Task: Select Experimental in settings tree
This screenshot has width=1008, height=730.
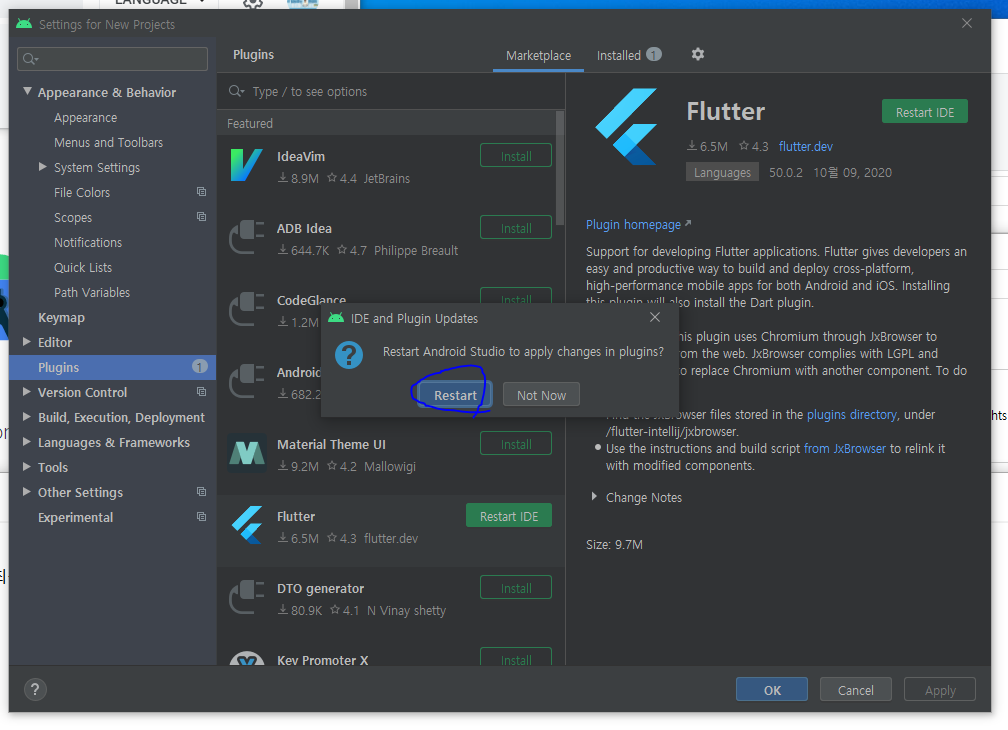Action: (x=75, y=517)
